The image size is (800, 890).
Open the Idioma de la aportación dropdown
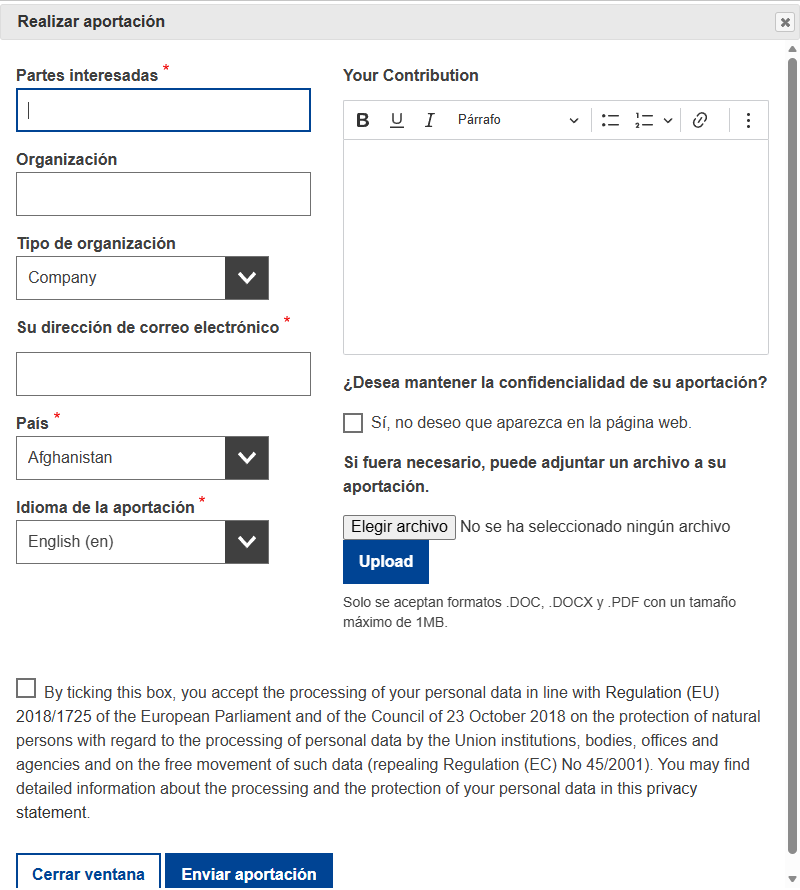pos(143,542)
